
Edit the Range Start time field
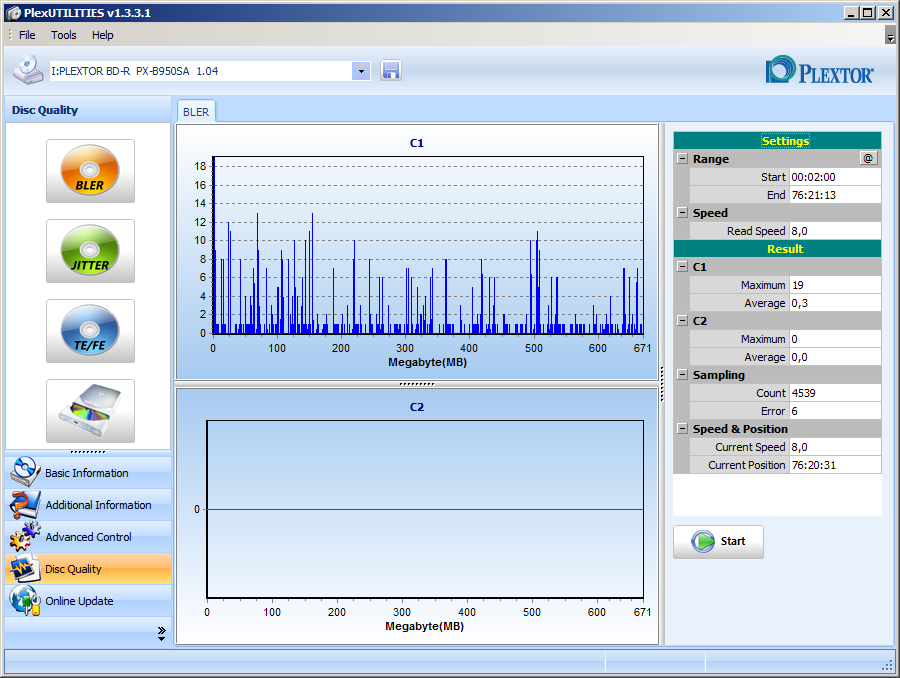coord(835,177)
